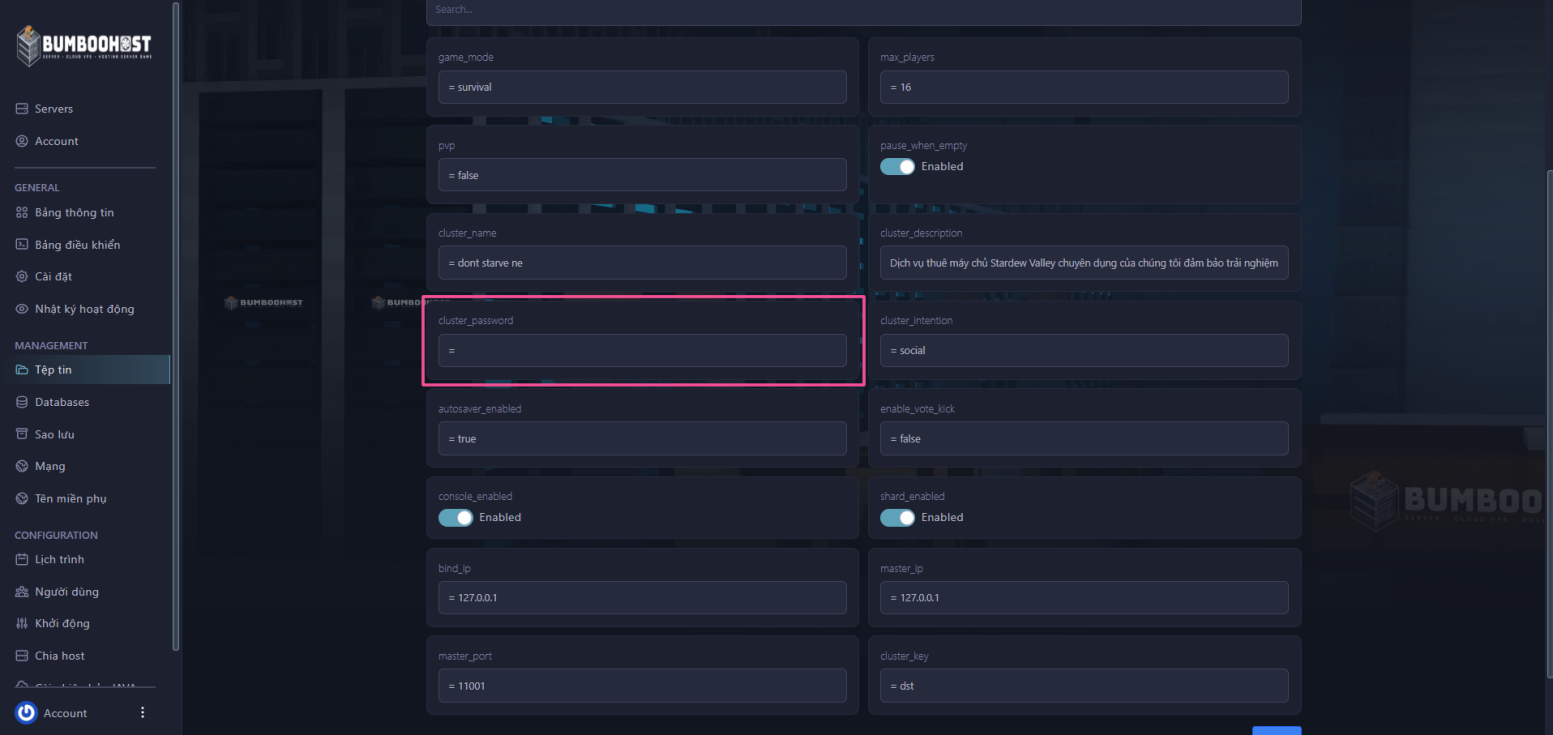The width and height of the screenshot is (1553, 735).
Task: Open Nhật ký hoạt động eye icon
Action: click(x=22, y=309)
